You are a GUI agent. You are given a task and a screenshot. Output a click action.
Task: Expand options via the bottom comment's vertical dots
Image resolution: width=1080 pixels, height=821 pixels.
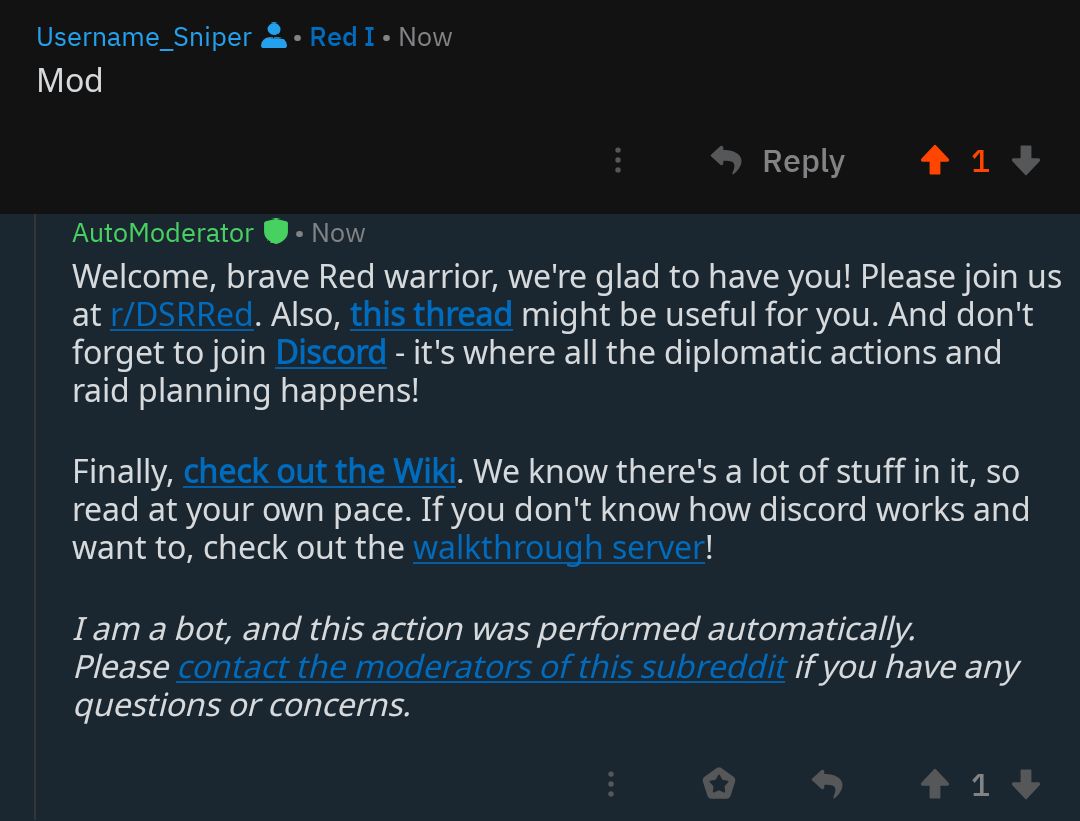611,784
